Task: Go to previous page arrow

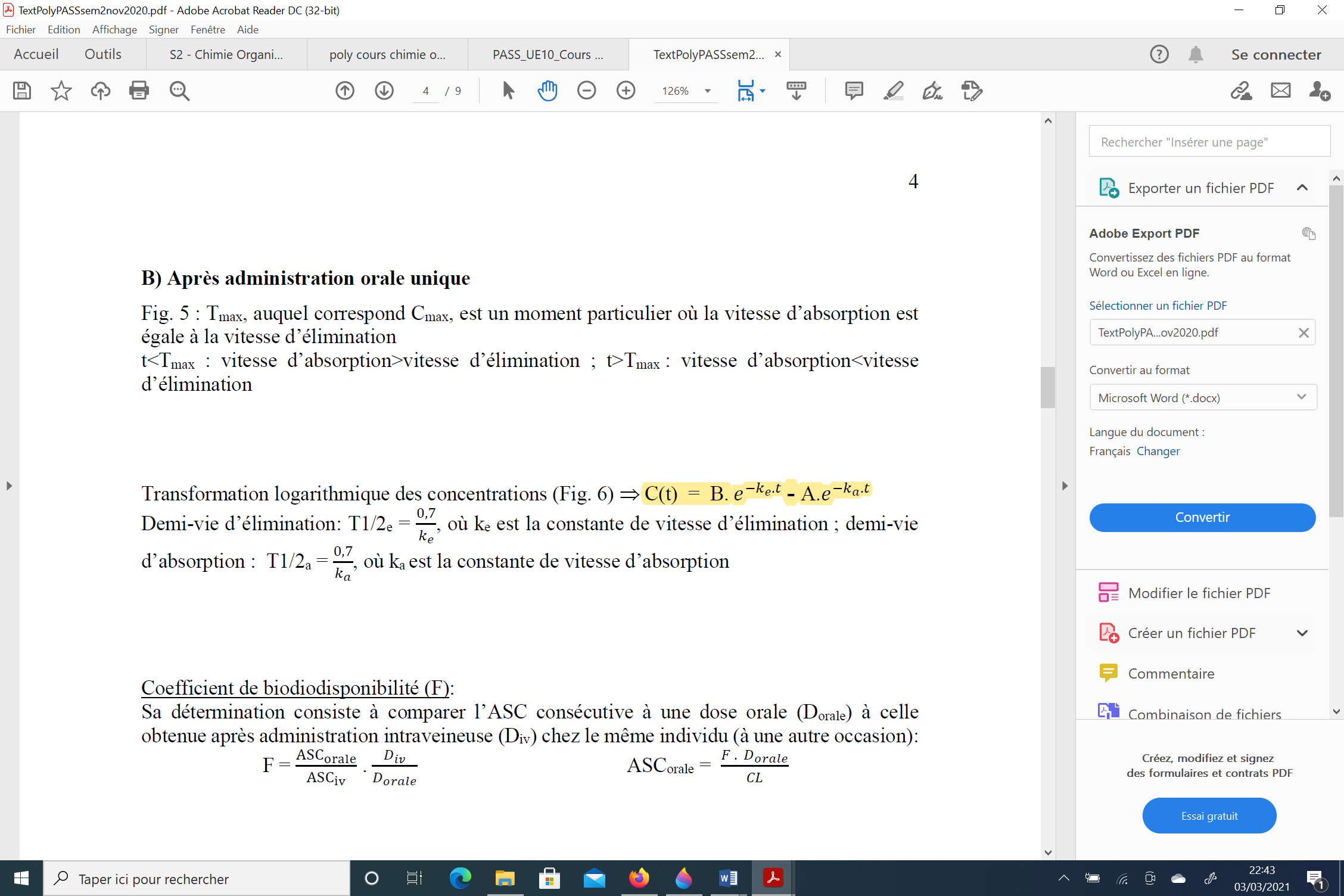Action: (x=344, y=91)
